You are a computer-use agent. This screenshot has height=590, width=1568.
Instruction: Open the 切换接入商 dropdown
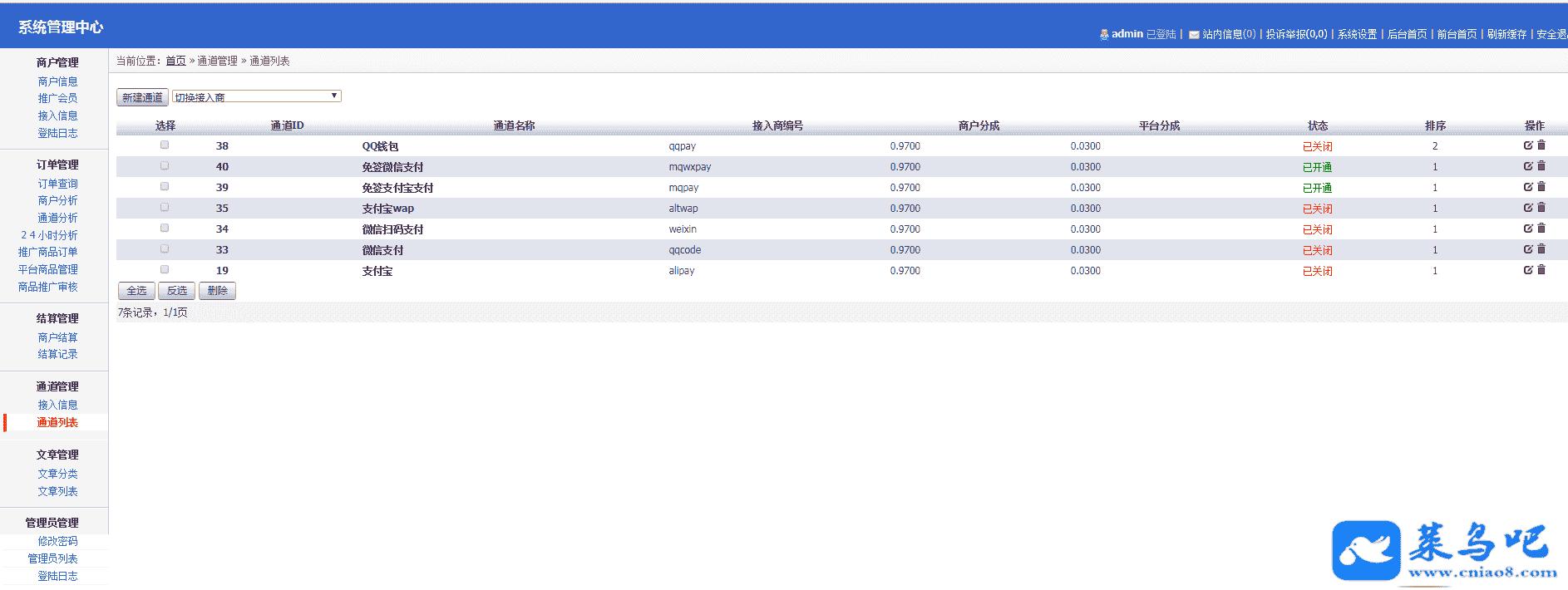click(256, 96)
